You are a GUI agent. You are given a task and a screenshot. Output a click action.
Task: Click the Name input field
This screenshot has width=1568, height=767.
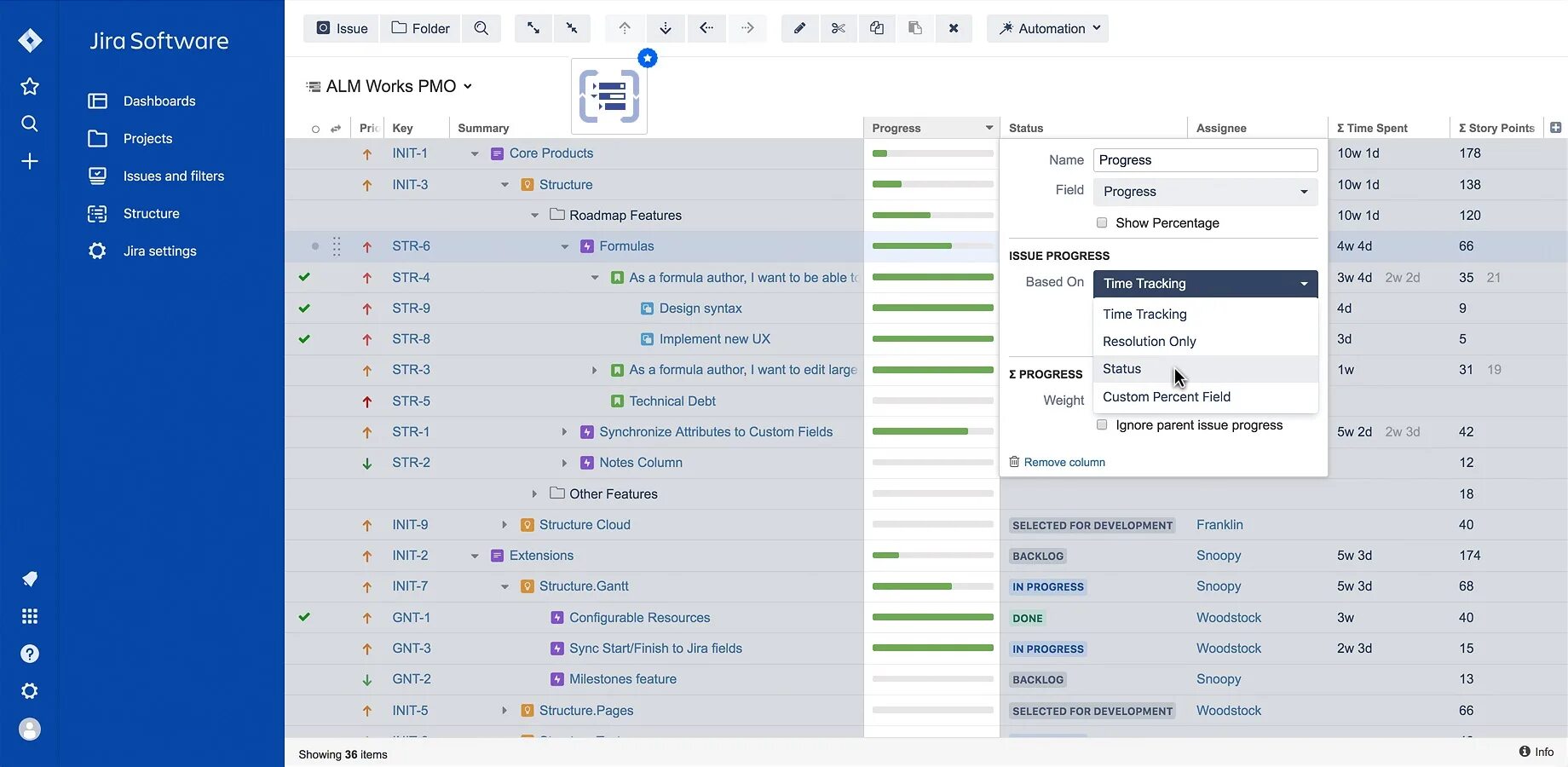(x=1205, y=160)
